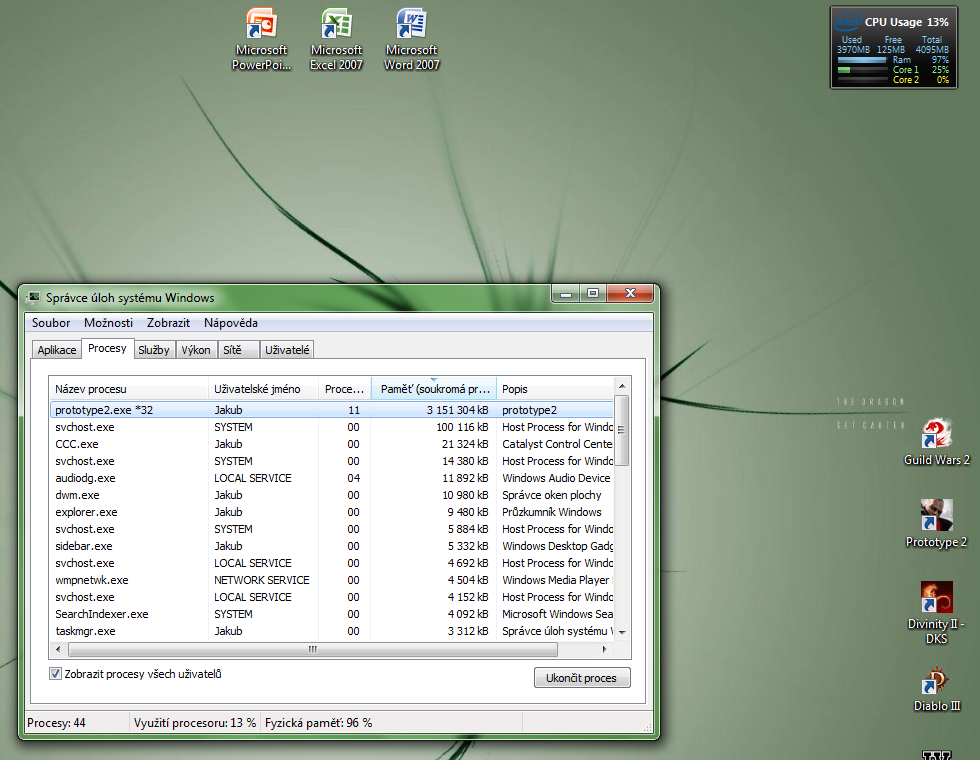
Task: Switch to the Výkon tab
Action: coord(196,350)
